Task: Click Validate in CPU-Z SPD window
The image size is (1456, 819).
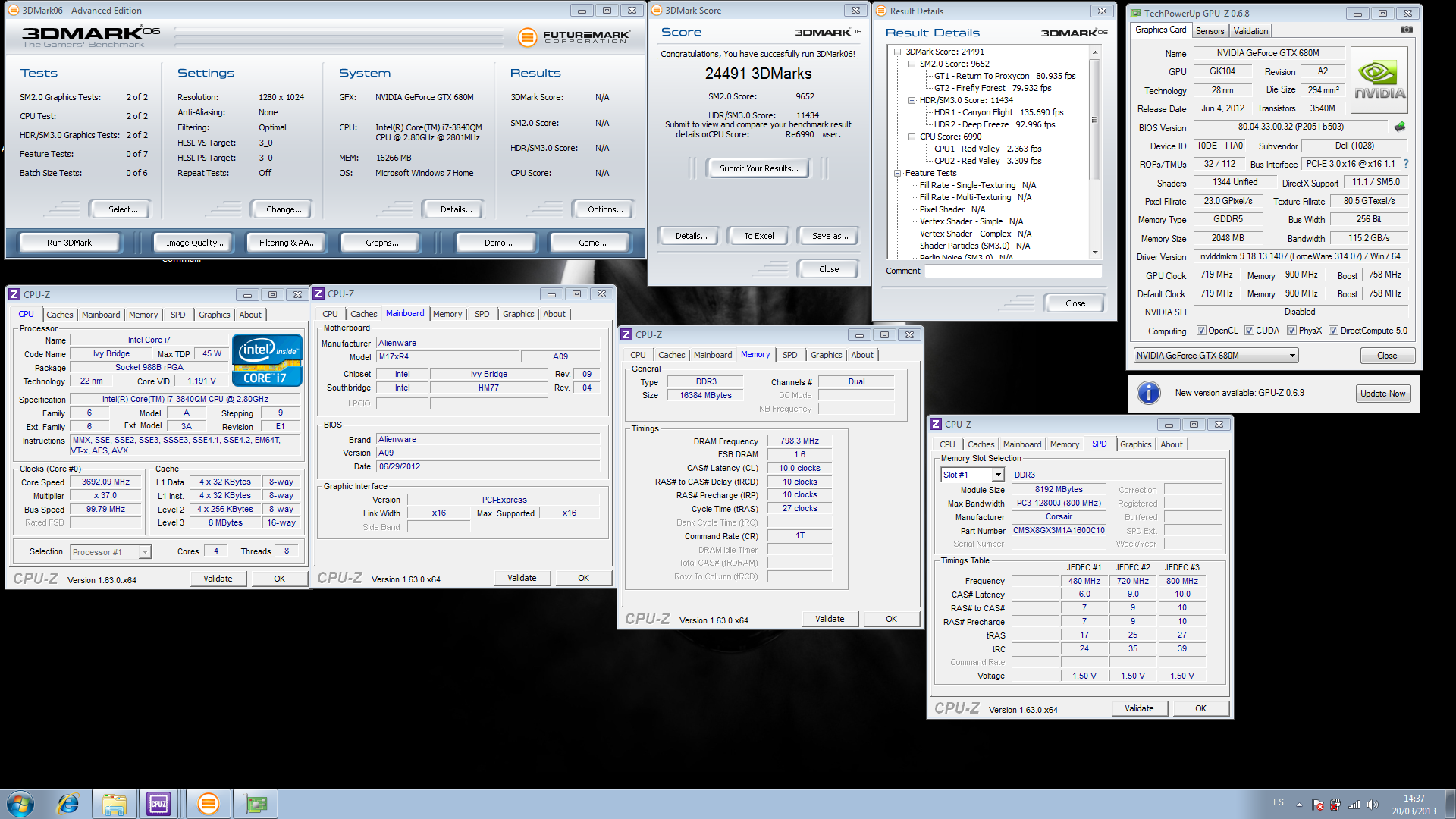Action: pos(1139,708)
